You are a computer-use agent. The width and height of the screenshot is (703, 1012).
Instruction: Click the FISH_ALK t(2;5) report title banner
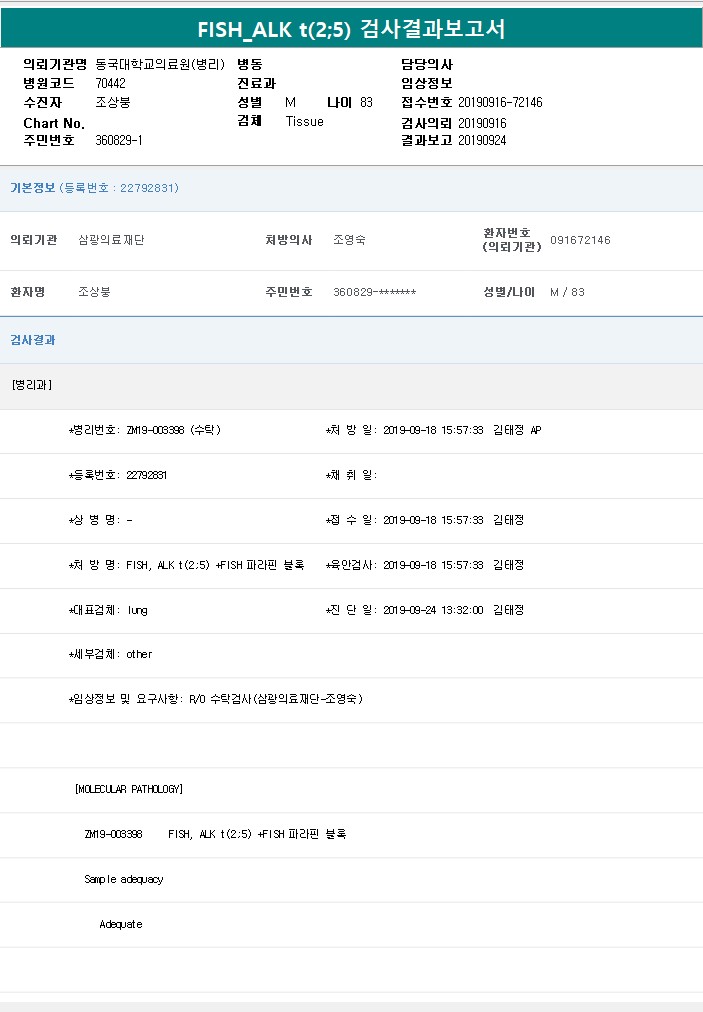(x=351, y=29)
